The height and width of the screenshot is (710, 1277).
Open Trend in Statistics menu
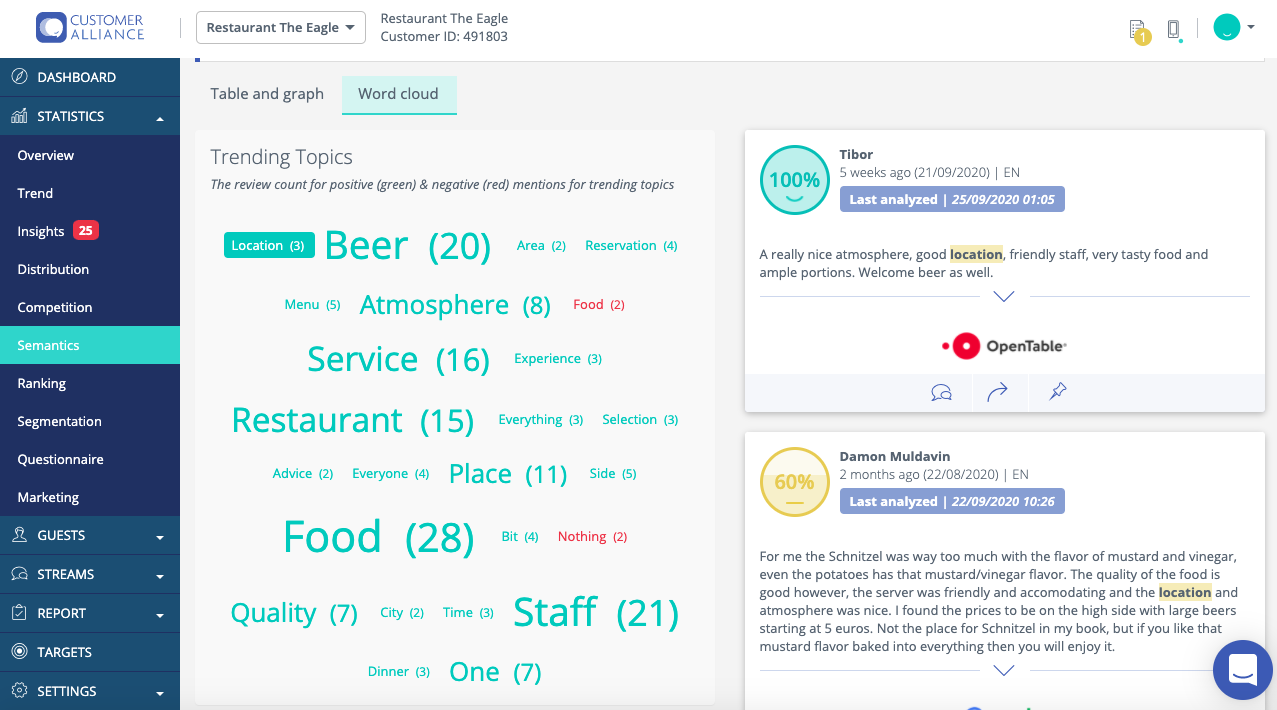[90, 193]
